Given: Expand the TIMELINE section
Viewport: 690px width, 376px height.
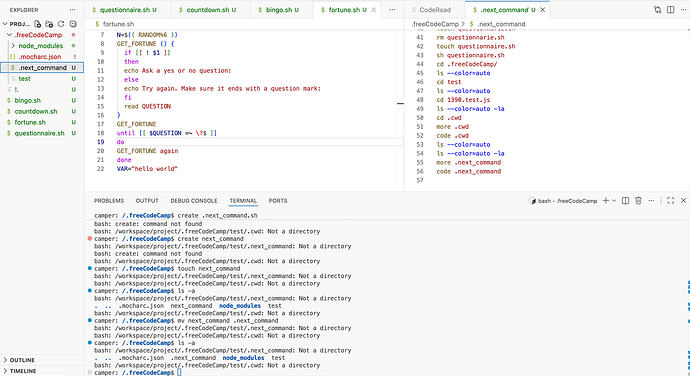Looking at the screenshot, I should (x=23, y=371).
